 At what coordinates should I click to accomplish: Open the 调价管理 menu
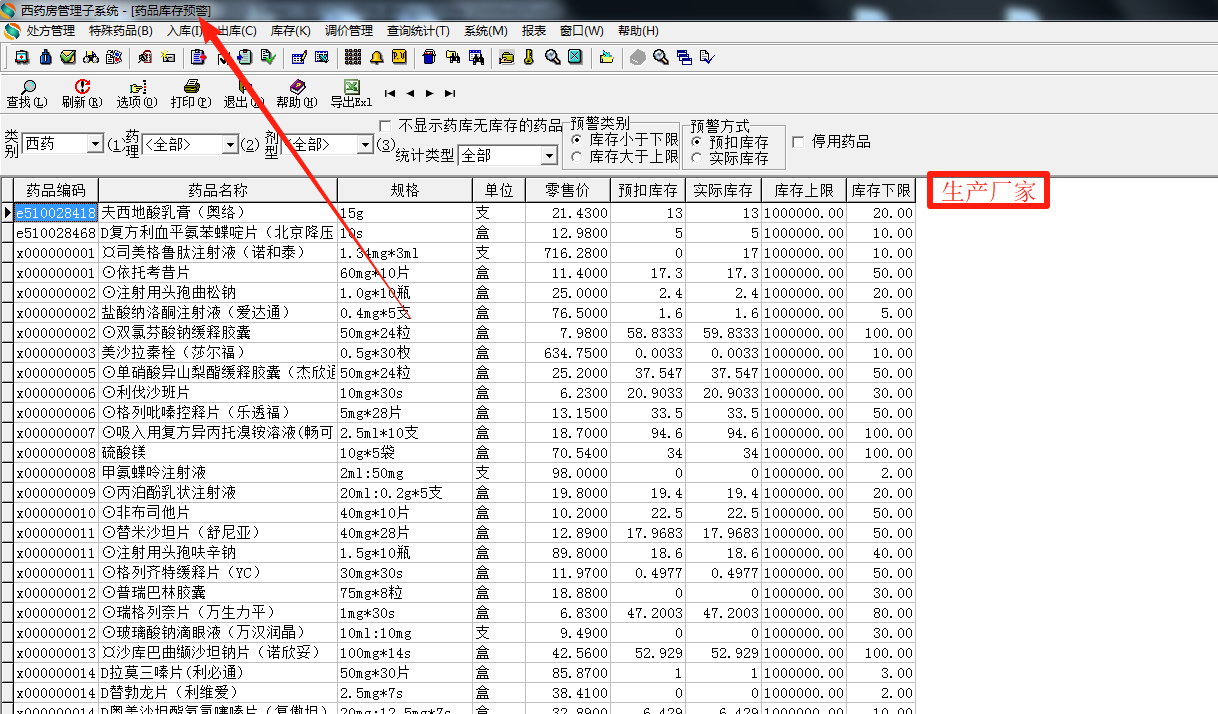(349, 31)
